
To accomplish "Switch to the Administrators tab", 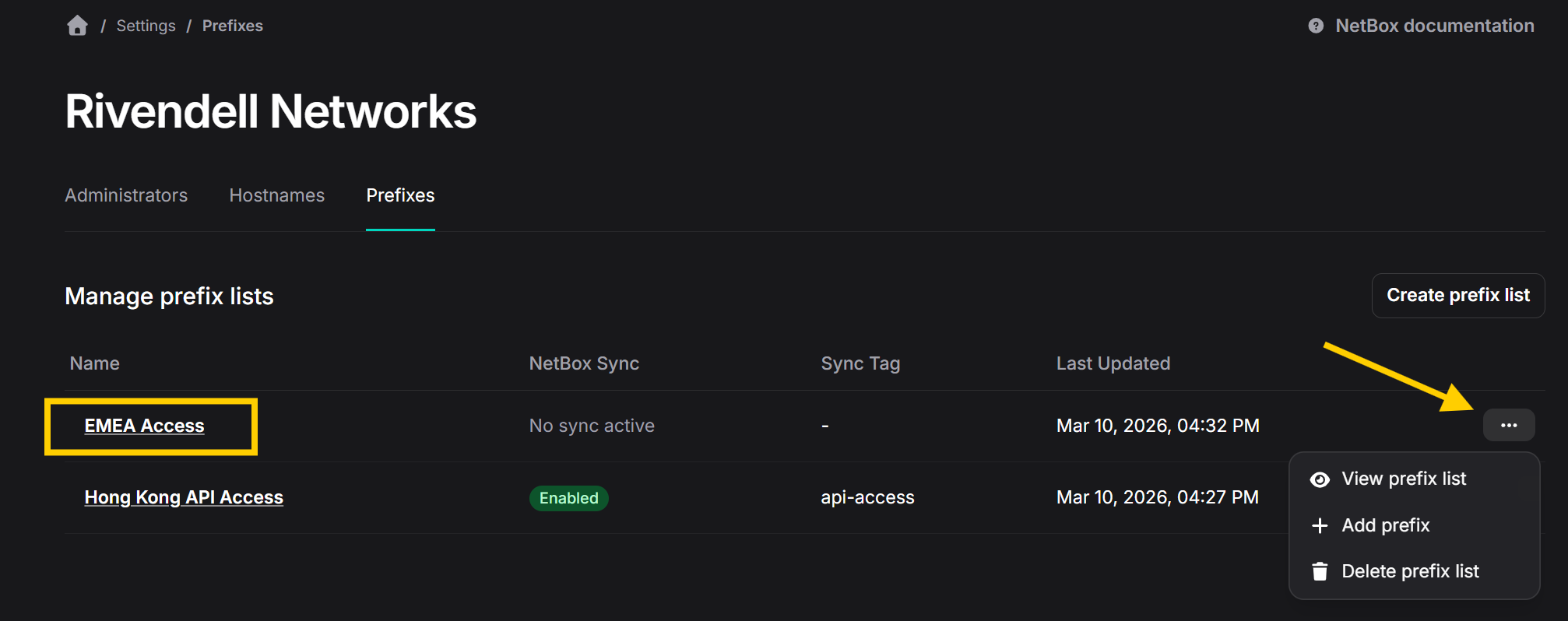I will (126, 195).
